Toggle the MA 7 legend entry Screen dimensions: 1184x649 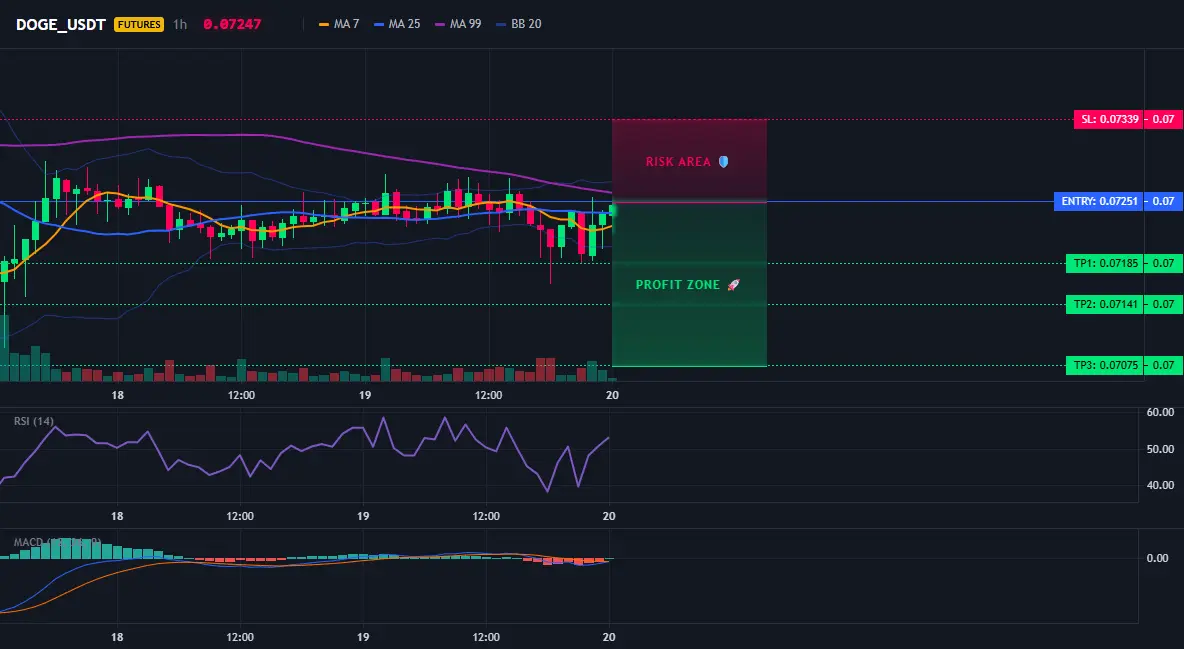point(339,24)
